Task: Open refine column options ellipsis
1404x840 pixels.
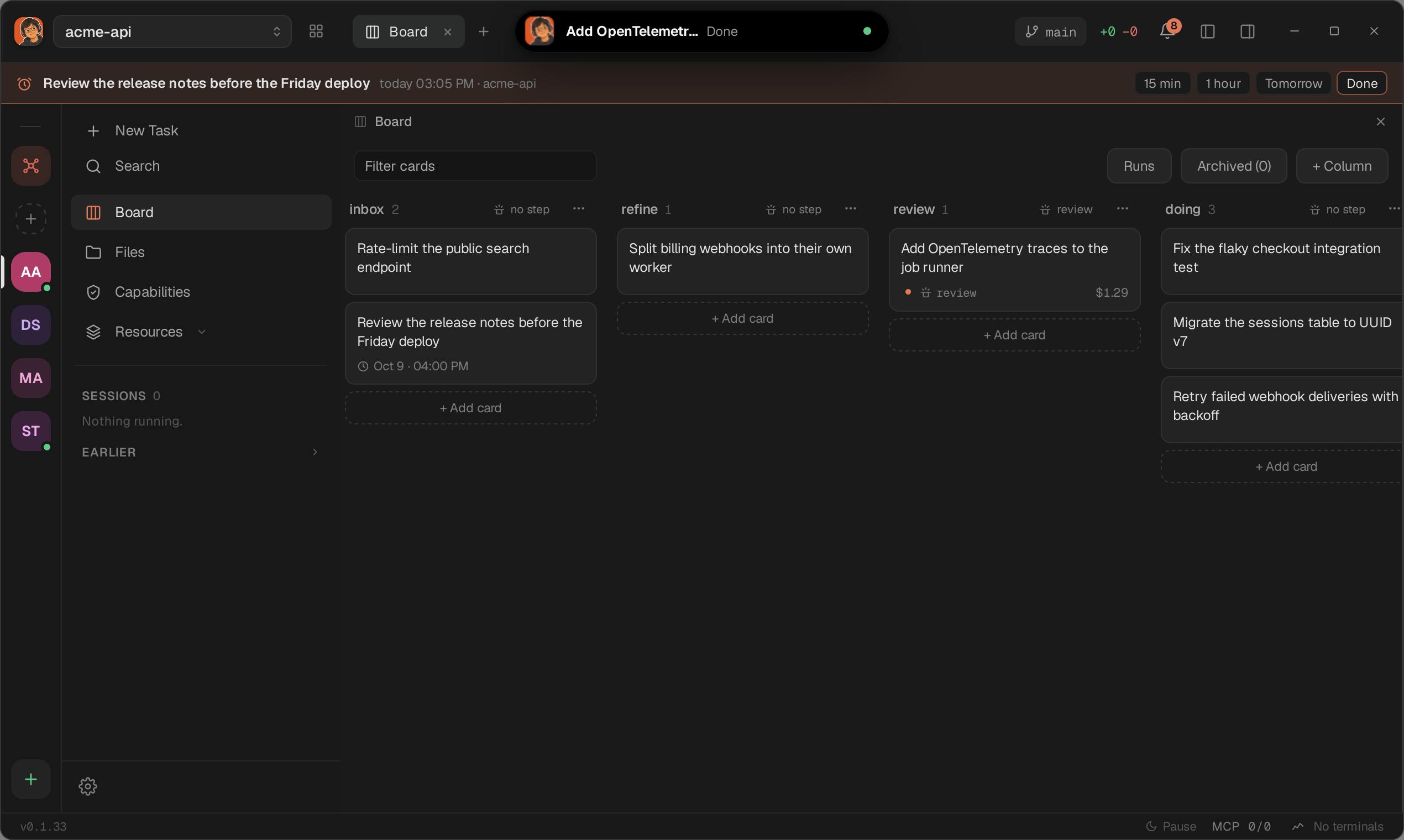Action: pos(850,209)
